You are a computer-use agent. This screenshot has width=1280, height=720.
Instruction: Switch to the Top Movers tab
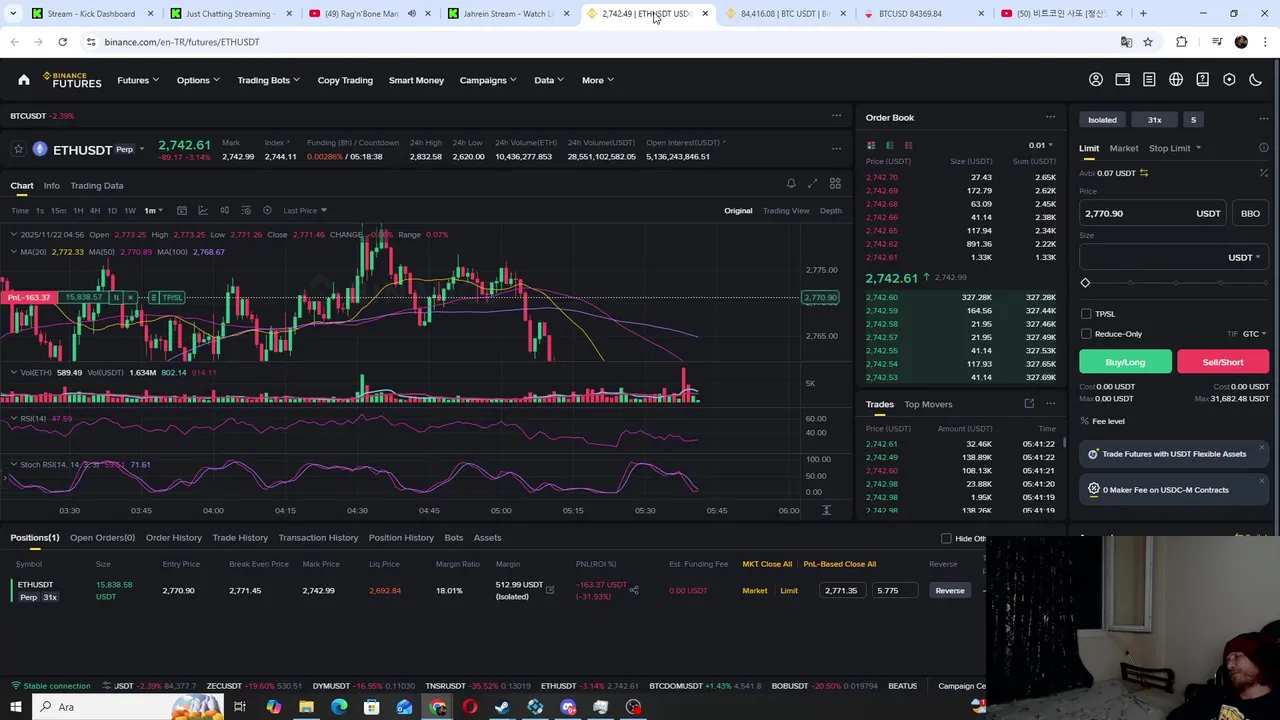point(928,404)
